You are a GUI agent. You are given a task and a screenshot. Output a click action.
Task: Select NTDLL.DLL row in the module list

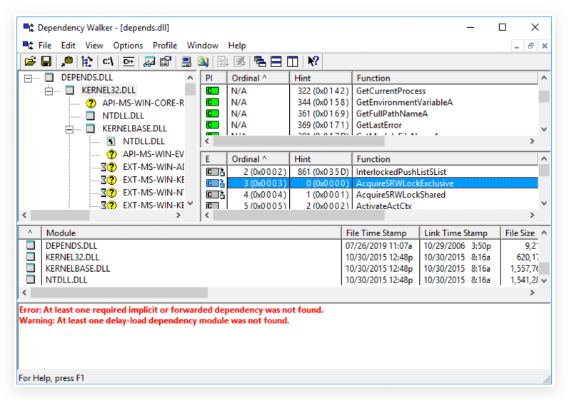pyautogui.click(x=278, y=280)
